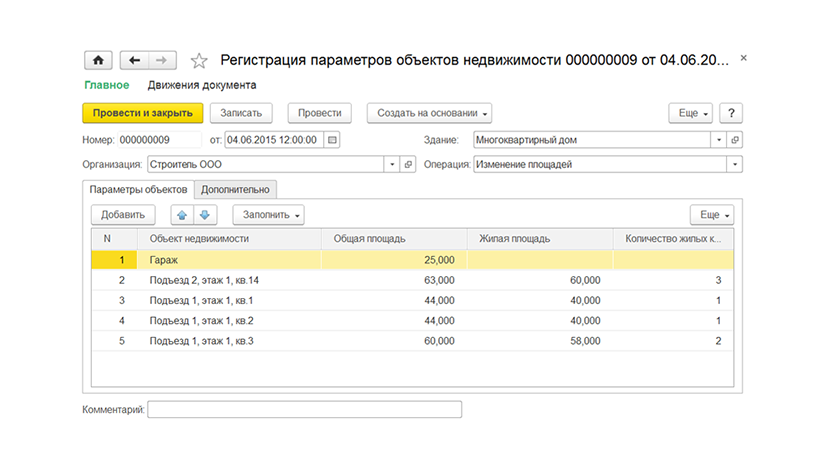The height and width of the screenshot is (469, 830).
Task: Go to the home page icon
Action: (98, 60)
